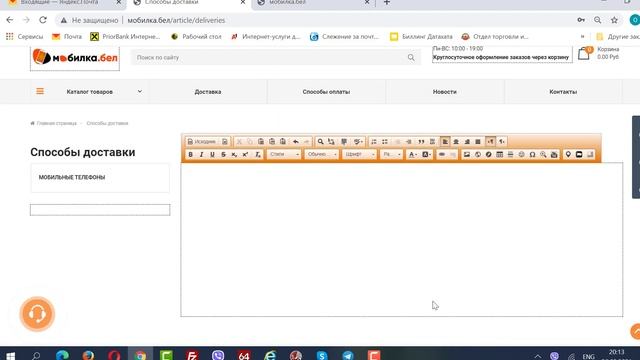Toggle strikethrough formatting

point(223,155)
